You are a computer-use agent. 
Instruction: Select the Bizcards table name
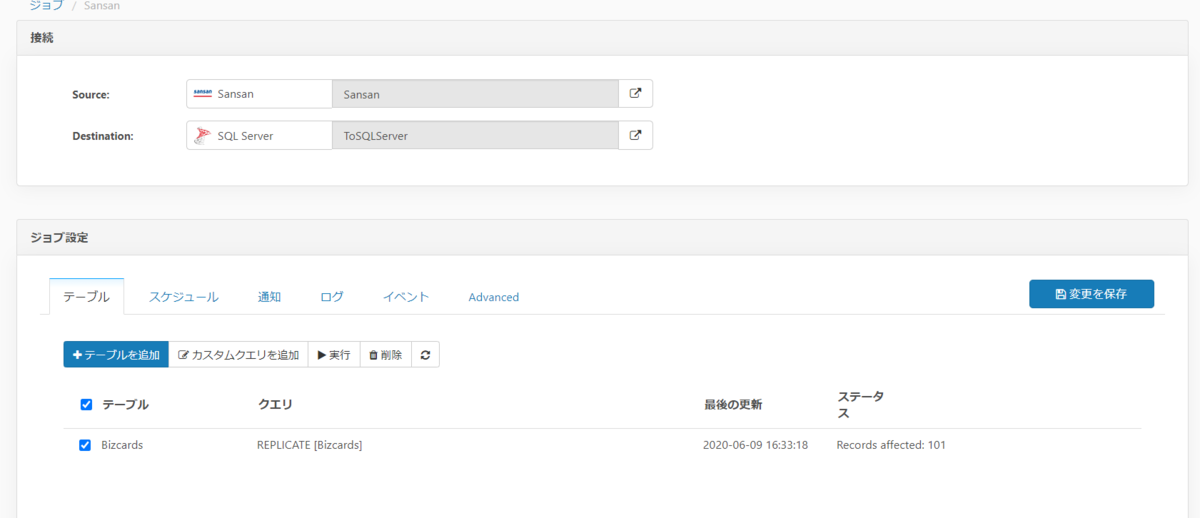point(122,445)
